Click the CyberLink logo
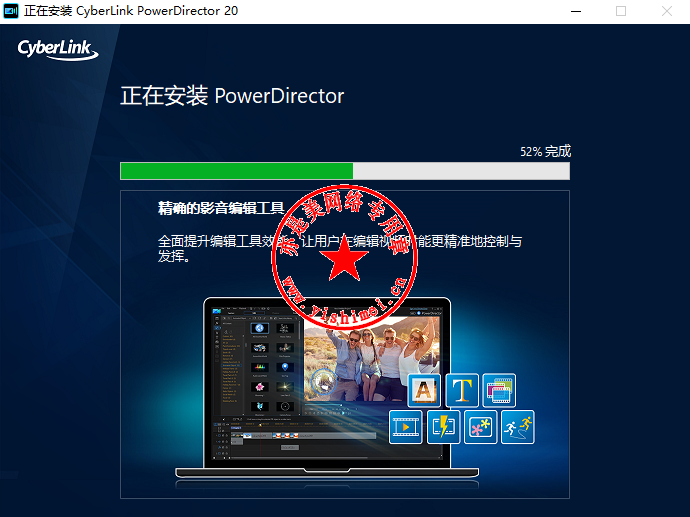This screenshot has height=517, width=690. (58, 49)
